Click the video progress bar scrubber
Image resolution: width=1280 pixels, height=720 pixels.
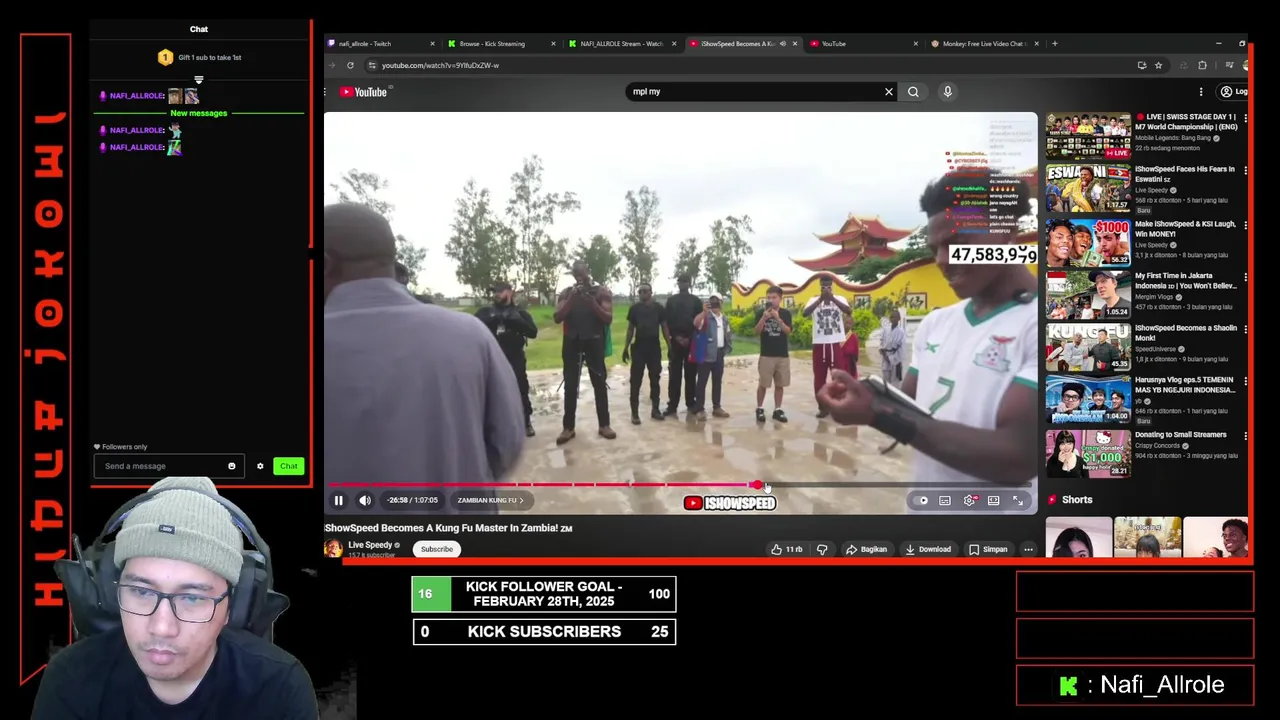[x=757, y=485]
